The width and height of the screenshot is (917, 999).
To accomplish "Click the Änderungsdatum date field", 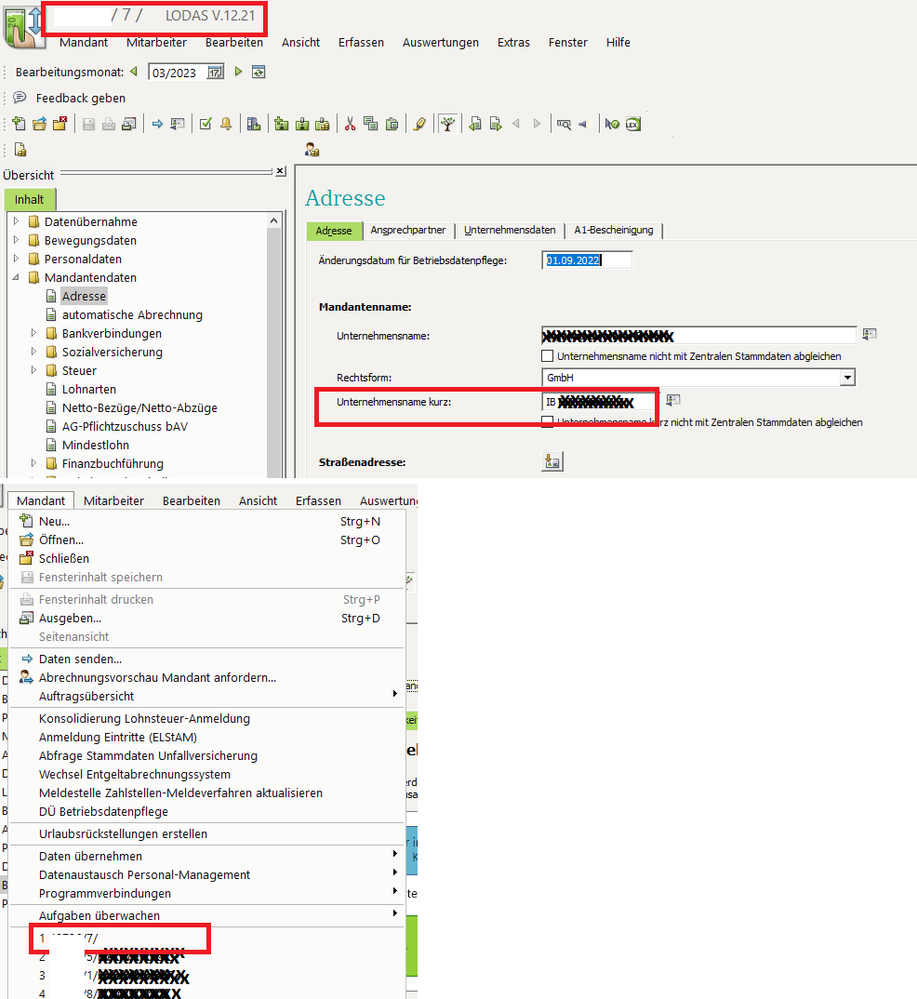I will click(588, 260).
